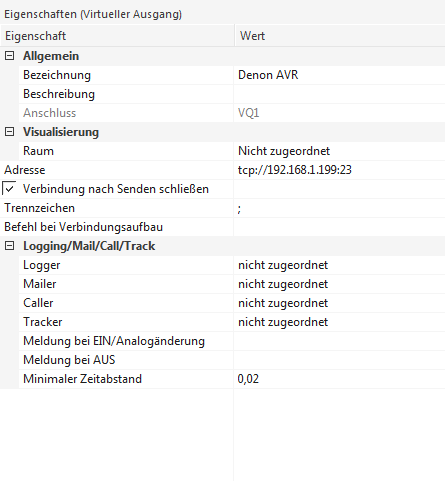The image size is (445, 481).
Task: Toggle Verbindung nach Senden schließen checkbox
Action: click(x=9, y=189)
